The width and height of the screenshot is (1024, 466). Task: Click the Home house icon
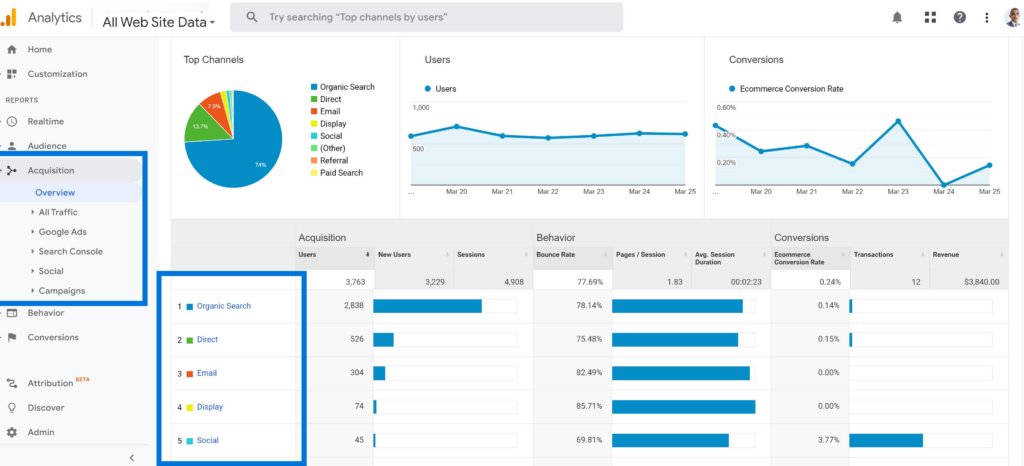coord(11,50)
